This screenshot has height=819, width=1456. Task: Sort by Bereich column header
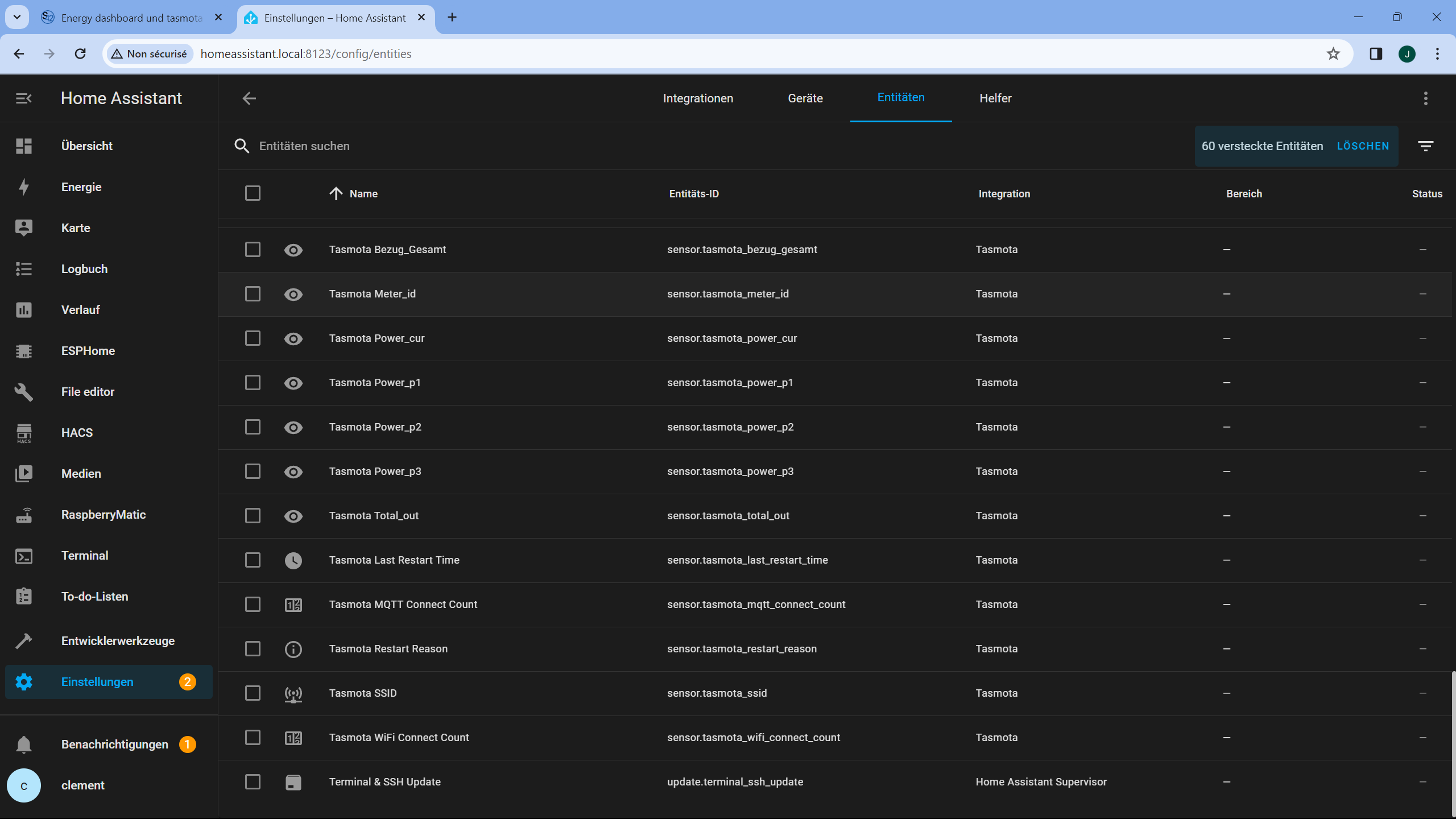(x=1244, y=194)
